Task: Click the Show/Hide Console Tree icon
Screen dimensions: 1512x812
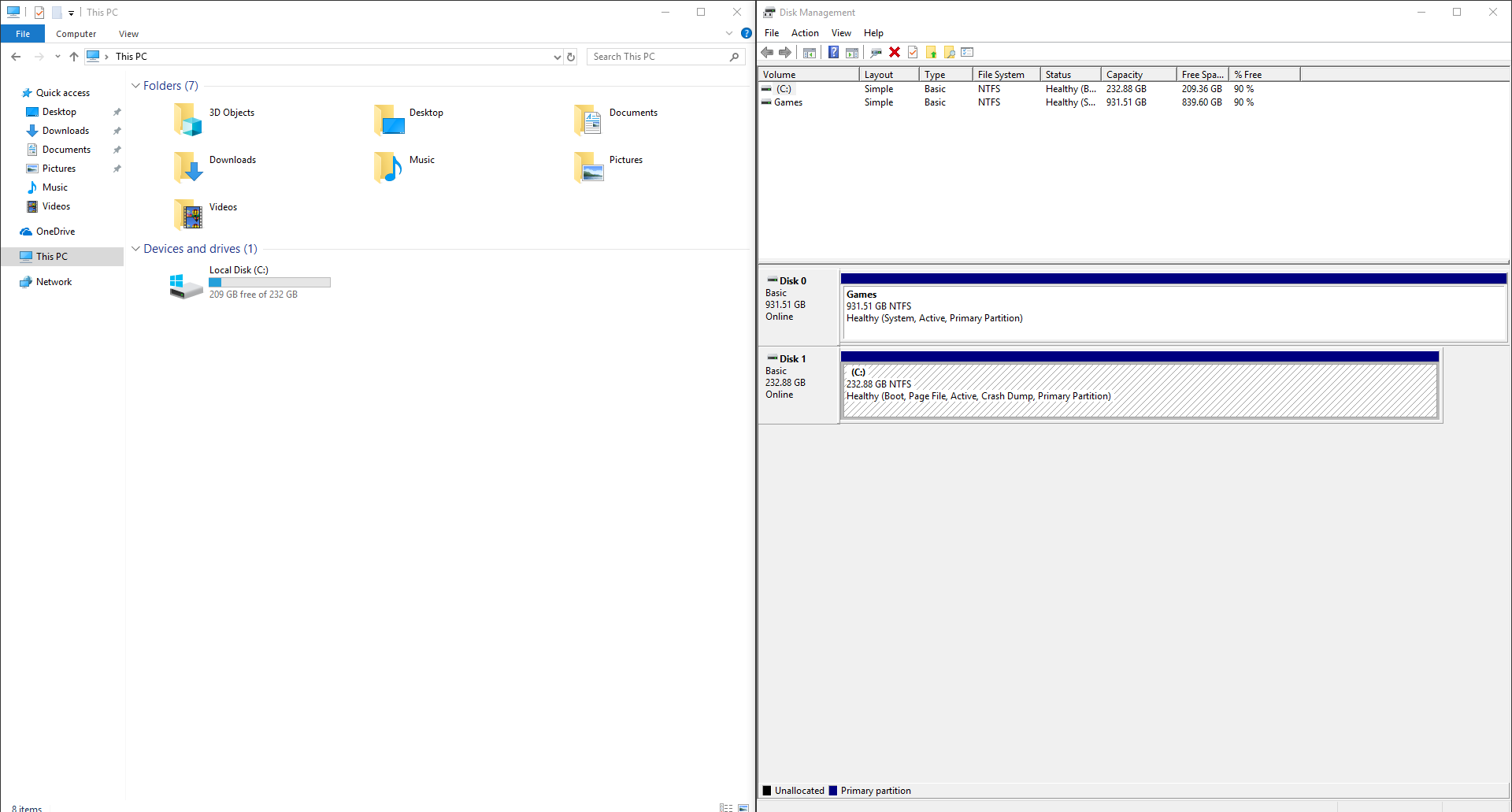Action: (x=809, y=53)
